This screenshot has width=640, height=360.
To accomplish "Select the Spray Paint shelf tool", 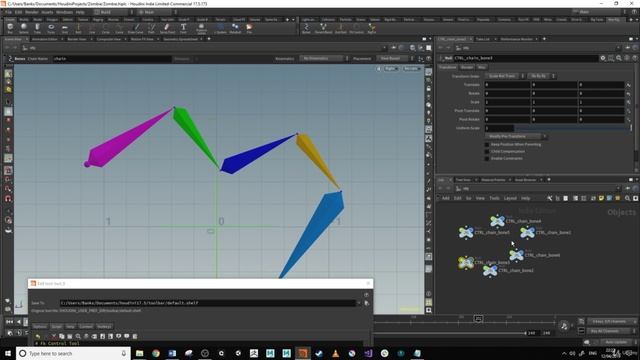I will click(167, 28).
